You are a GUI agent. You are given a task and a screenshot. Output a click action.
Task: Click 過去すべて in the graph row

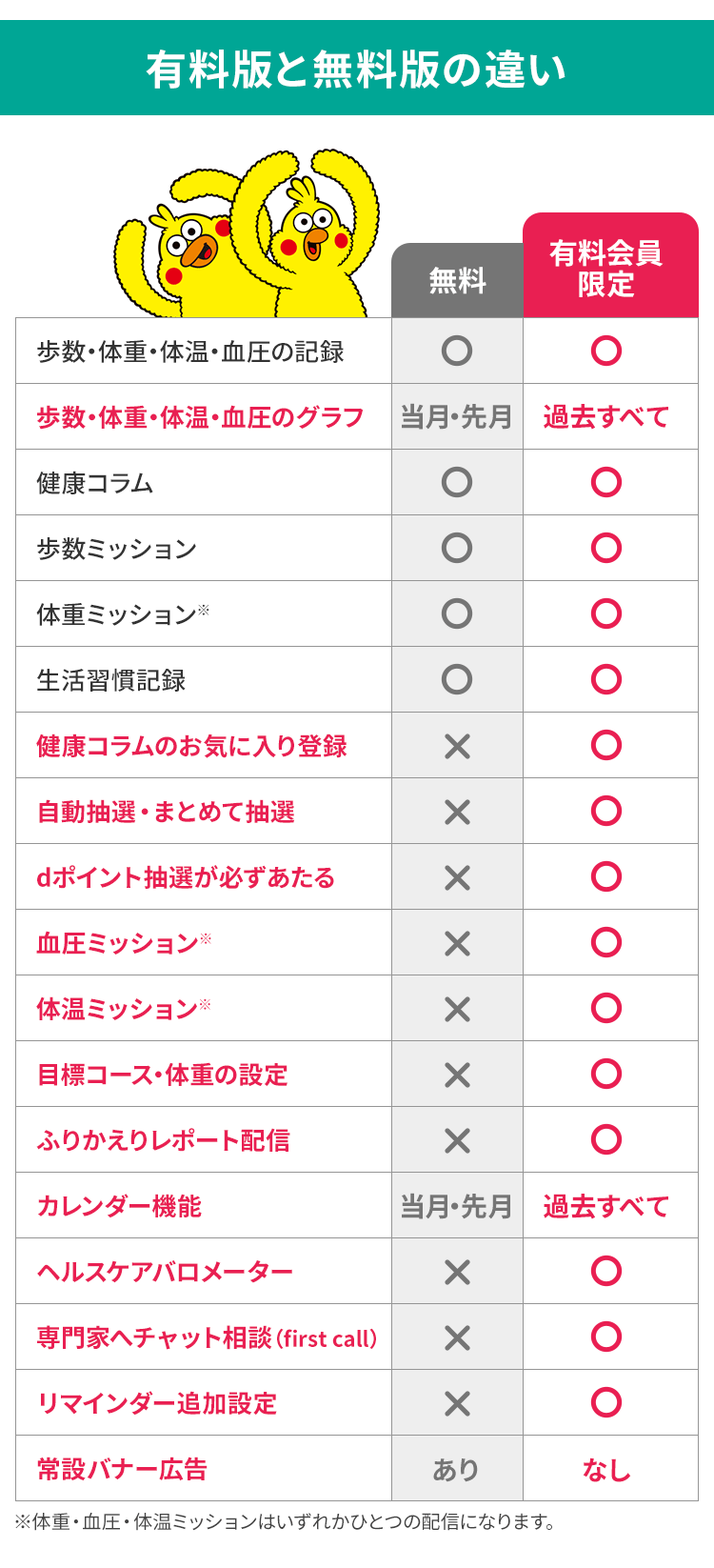[606, 417]
